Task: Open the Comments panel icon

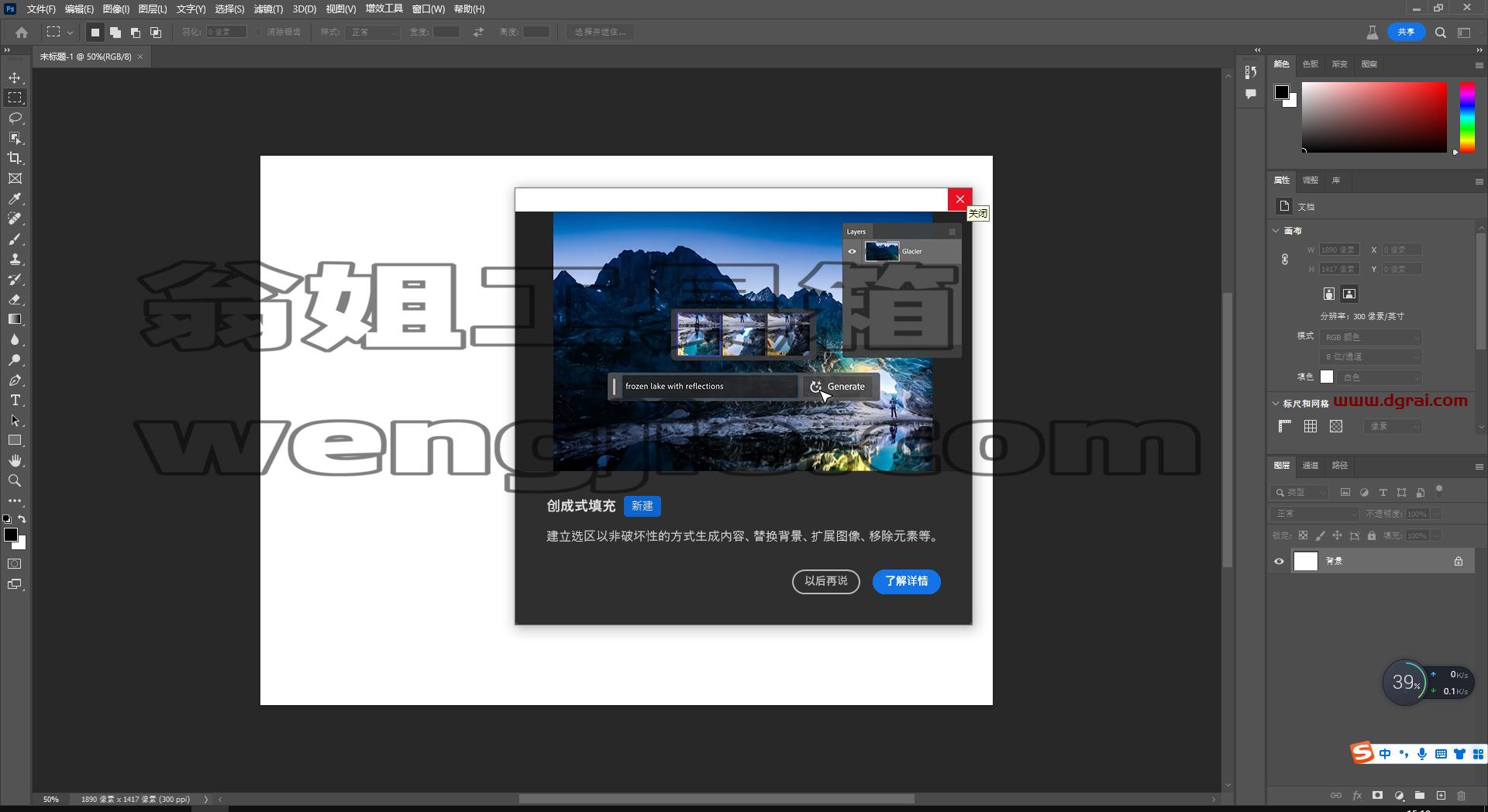Action: tap(1250, 94)
